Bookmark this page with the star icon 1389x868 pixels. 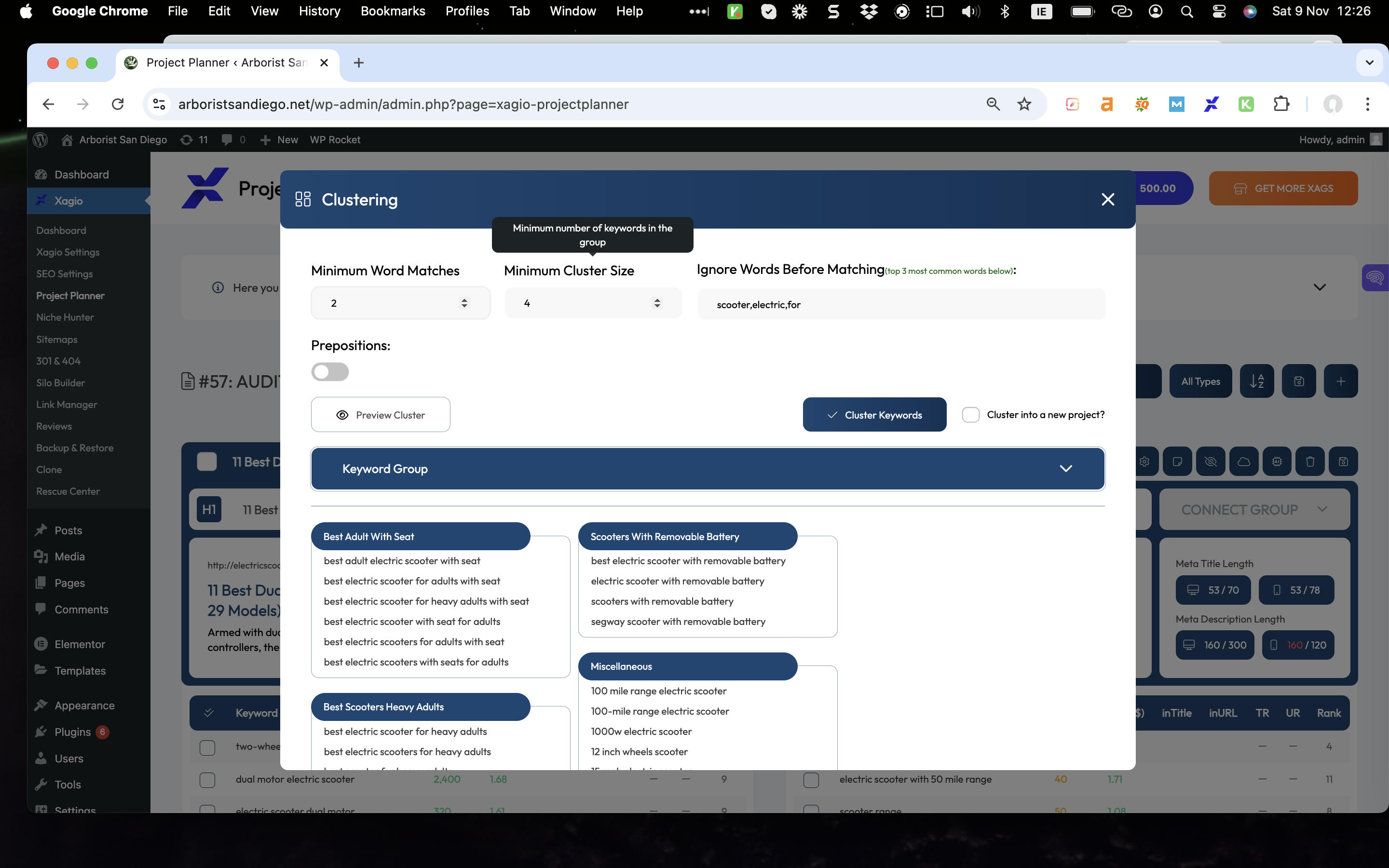click(x=1024, y=104)
